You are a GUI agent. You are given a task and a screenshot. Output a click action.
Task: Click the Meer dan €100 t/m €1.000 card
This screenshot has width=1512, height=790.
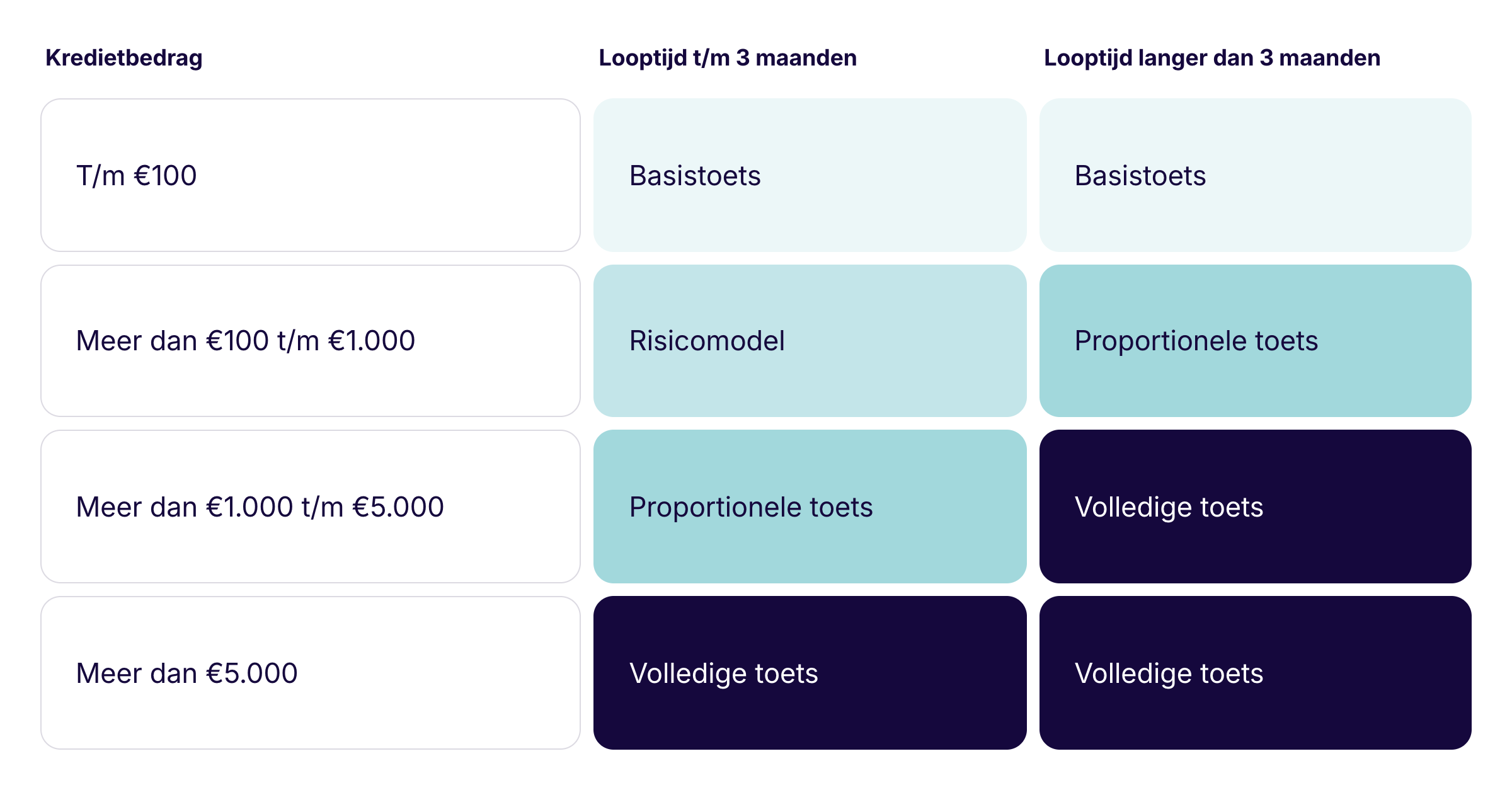click(311, 341)
